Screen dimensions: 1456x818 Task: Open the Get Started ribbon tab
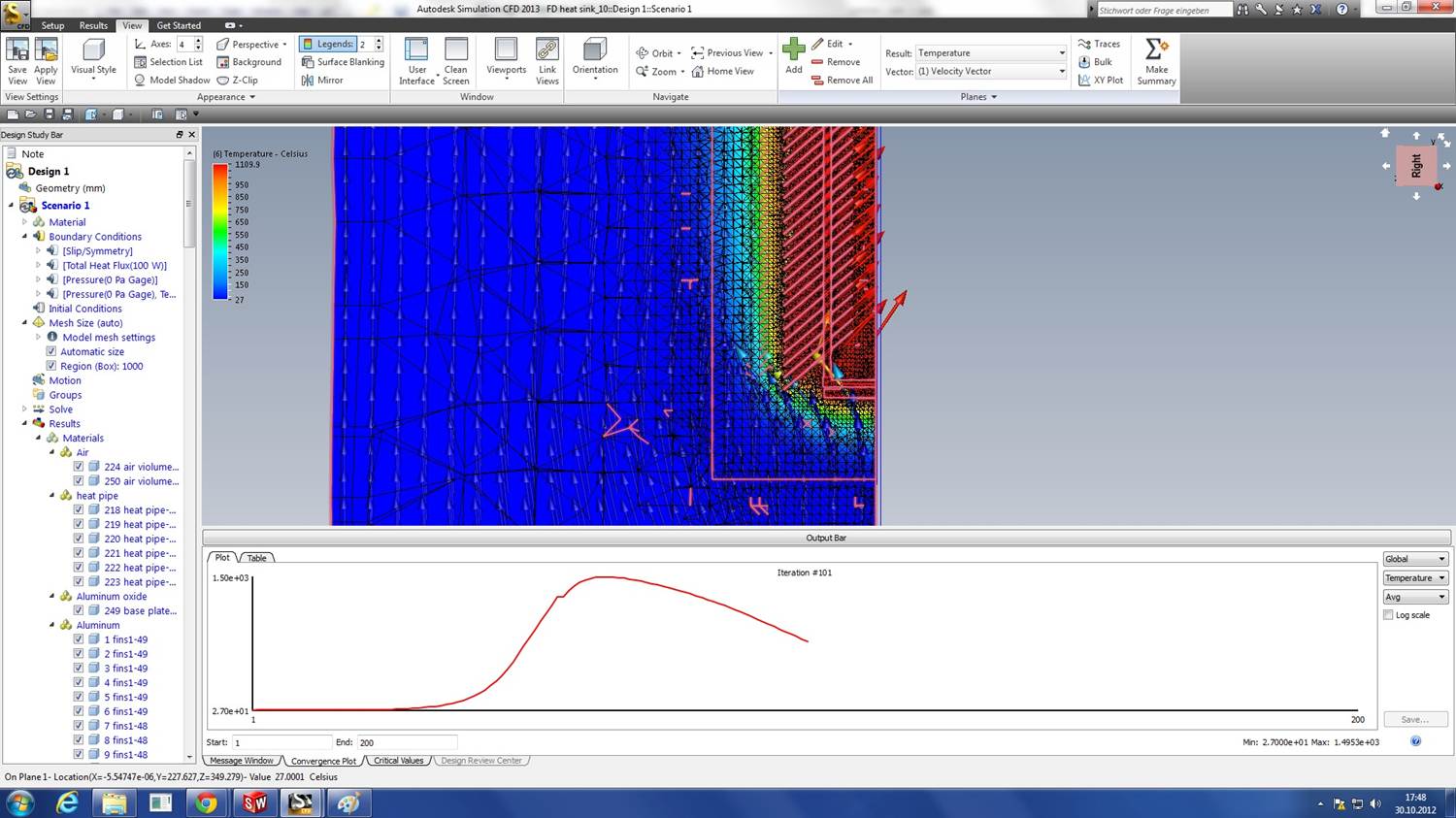click(x=179, y=25)
